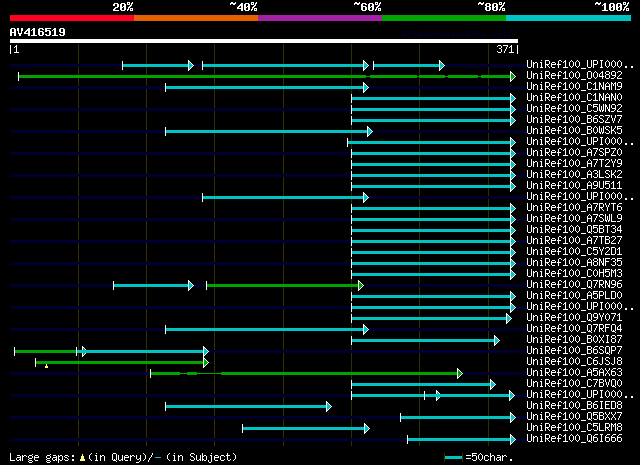Screen dimensions: 640x465
Task: Select the UniRef100_A7RYT6 label
Action: tap(574, 207)
